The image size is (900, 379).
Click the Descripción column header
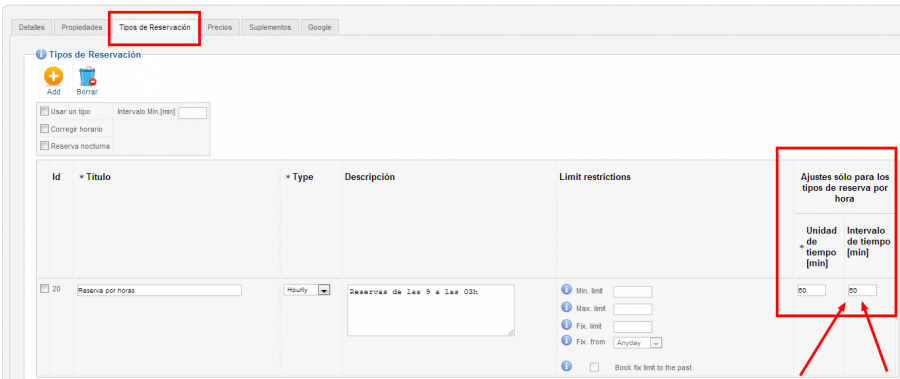tap(370, 177)
